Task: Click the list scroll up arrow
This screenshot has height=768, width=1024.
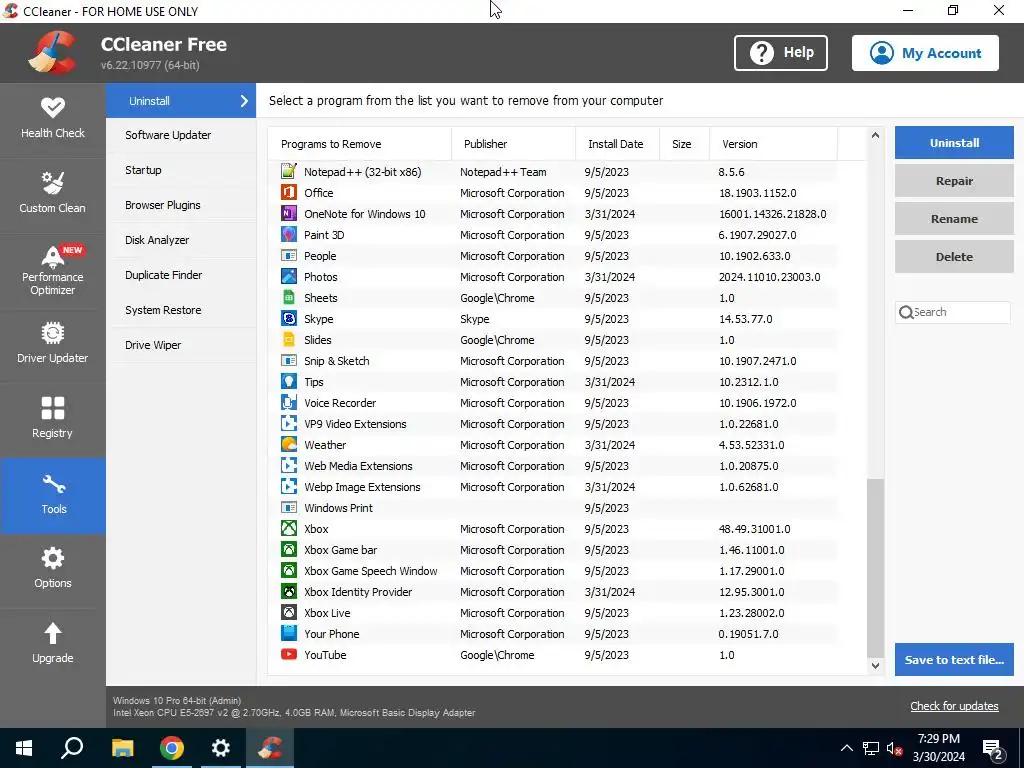Action: coord(875,135)
